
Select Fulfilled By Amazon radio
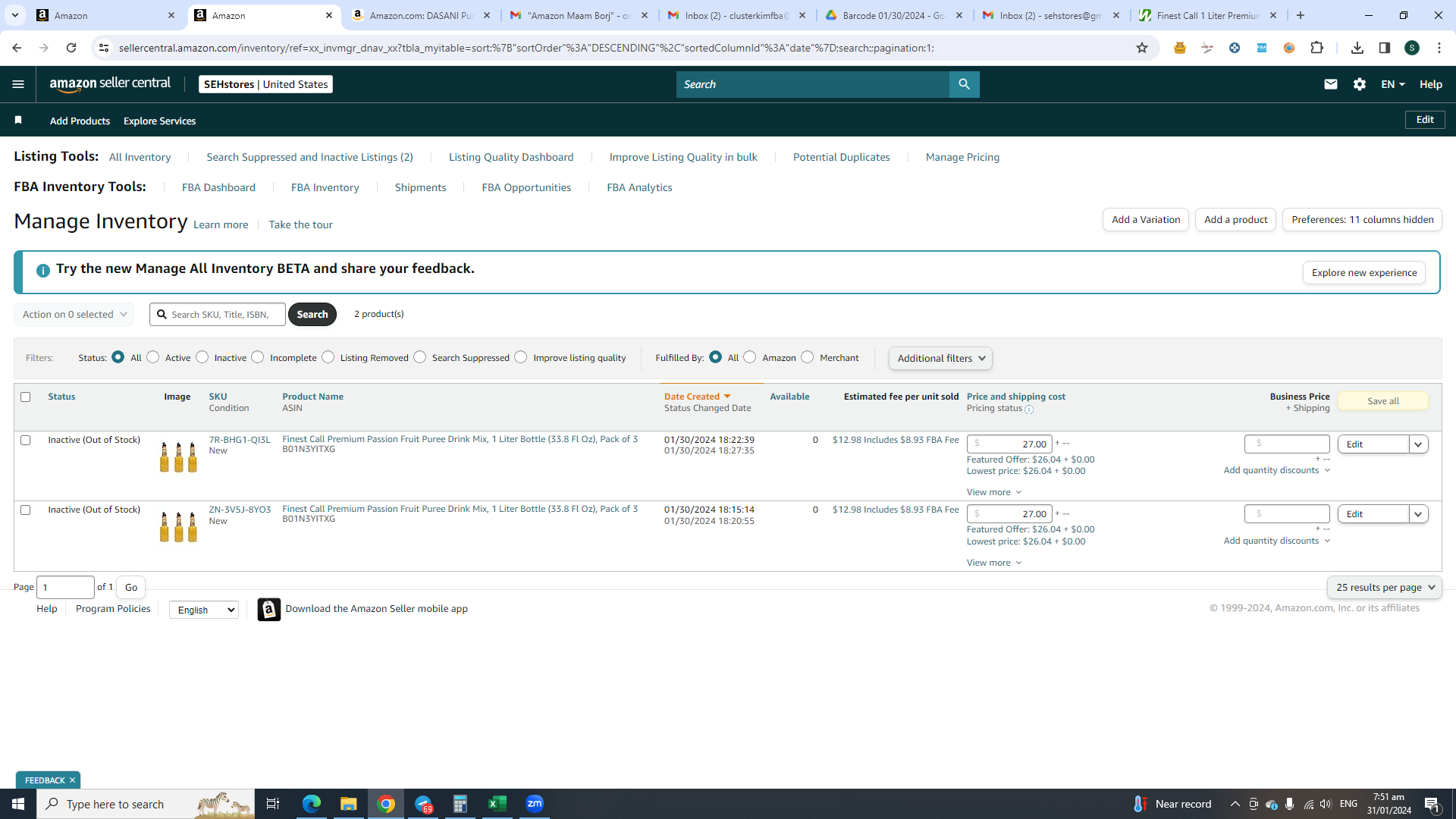tap(750, 357)
